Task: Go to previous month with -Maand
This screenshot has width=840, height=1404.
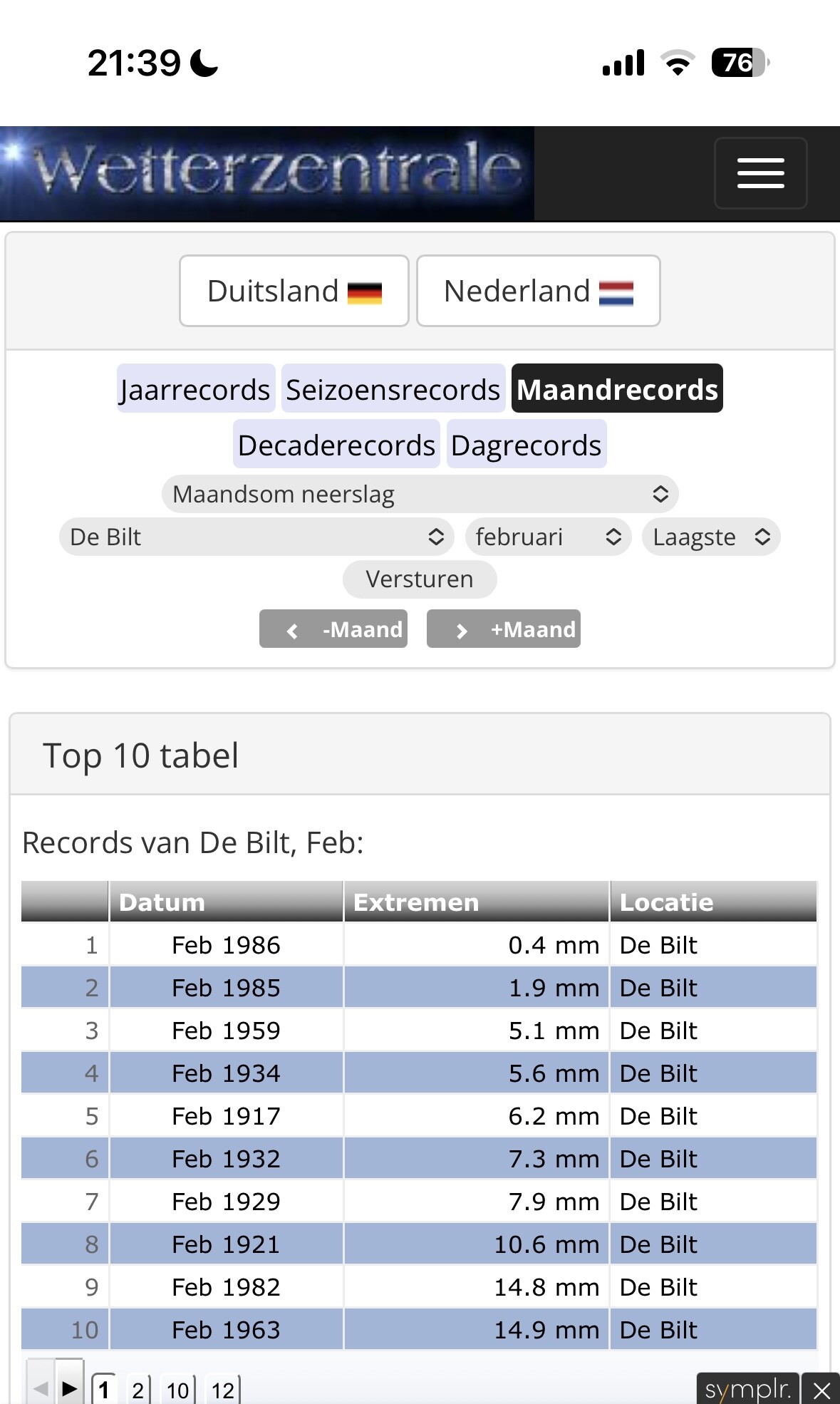Action: tap(333, 629)
